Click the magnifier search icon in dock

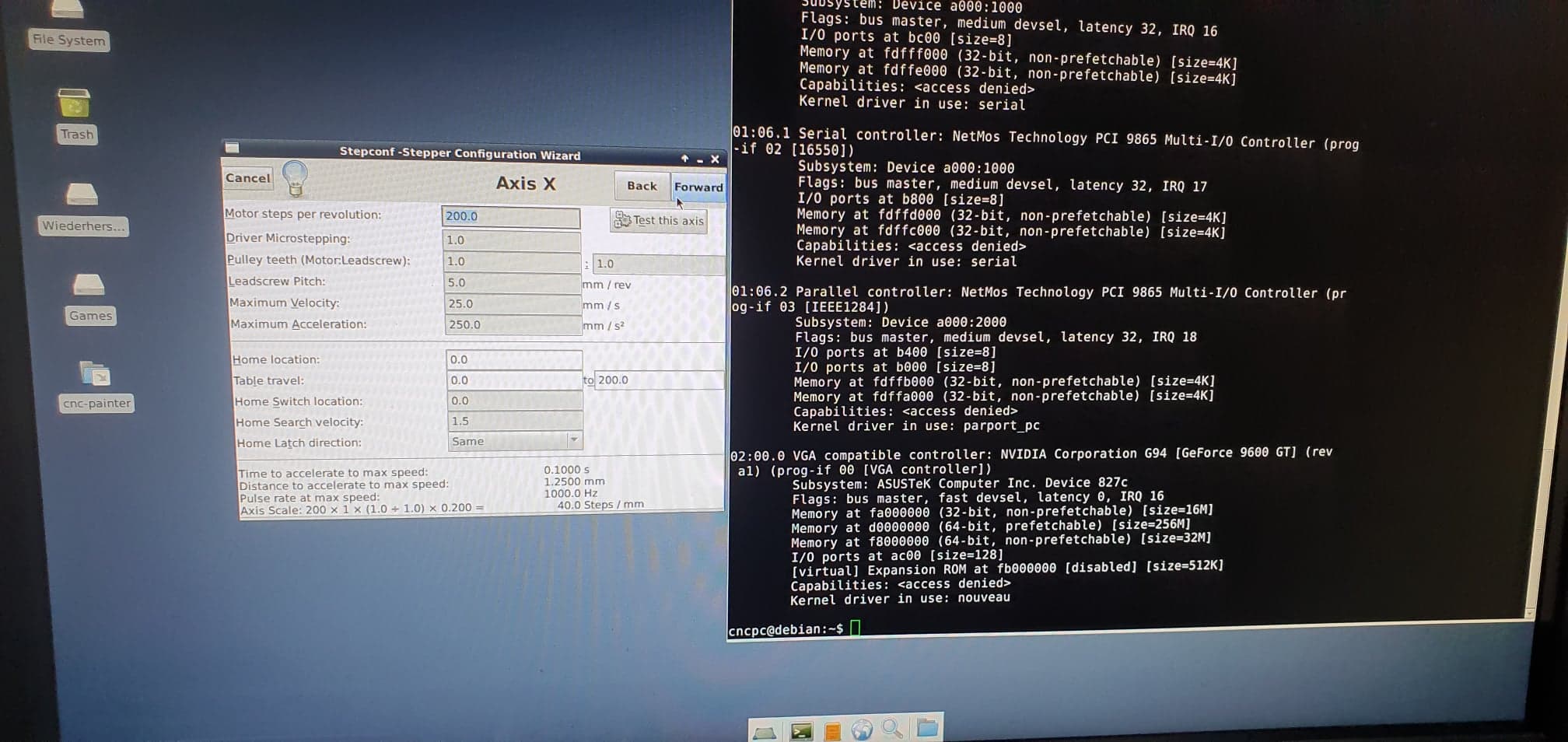[892, 729]
